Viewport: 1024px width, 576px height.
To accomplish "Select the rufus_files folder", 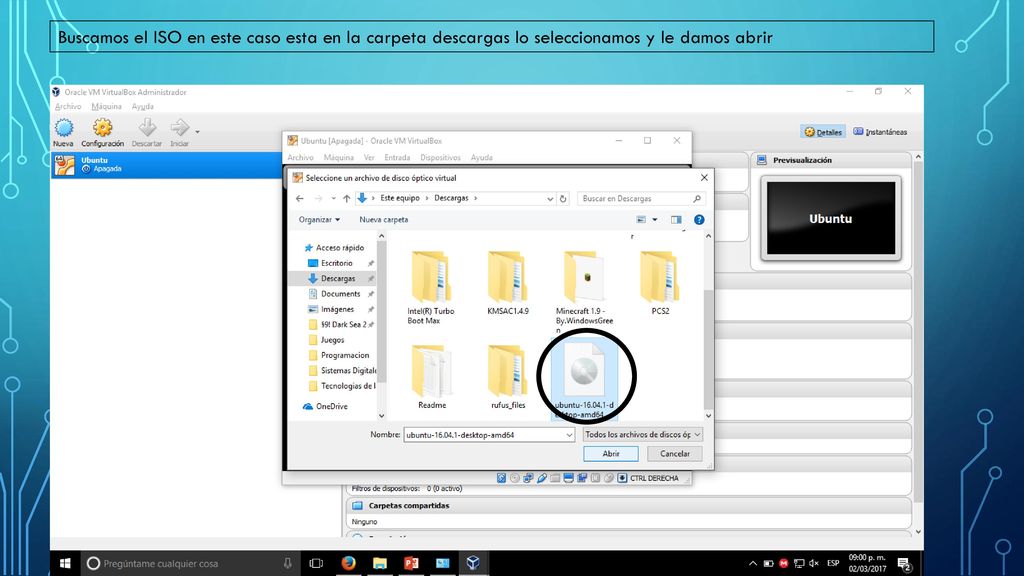I will [508, 377].
